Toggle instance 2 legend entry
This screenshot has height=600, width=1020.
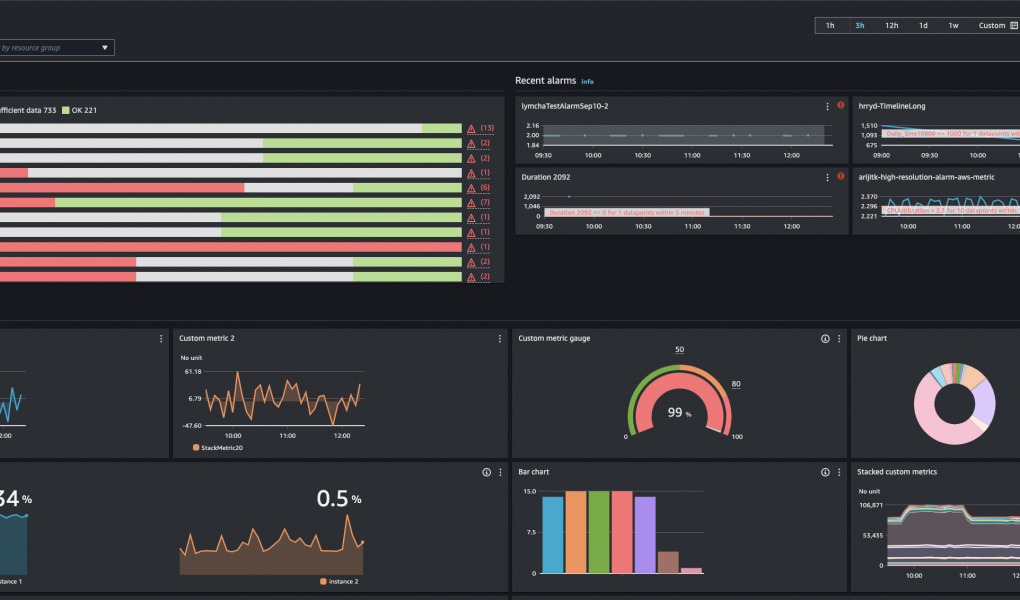(x=339, y=581)
